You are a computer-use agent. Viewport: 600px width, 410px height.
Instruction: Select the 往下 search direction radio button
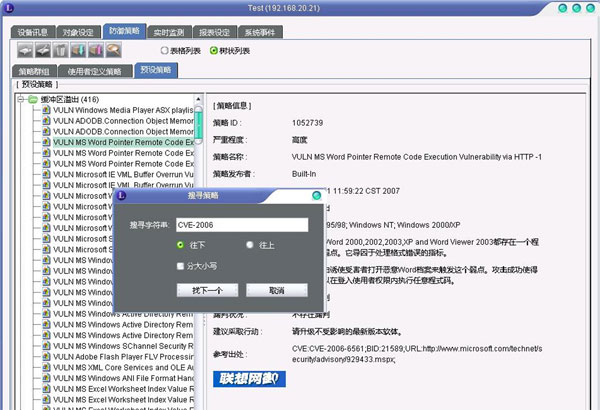[x=180, y=244]
